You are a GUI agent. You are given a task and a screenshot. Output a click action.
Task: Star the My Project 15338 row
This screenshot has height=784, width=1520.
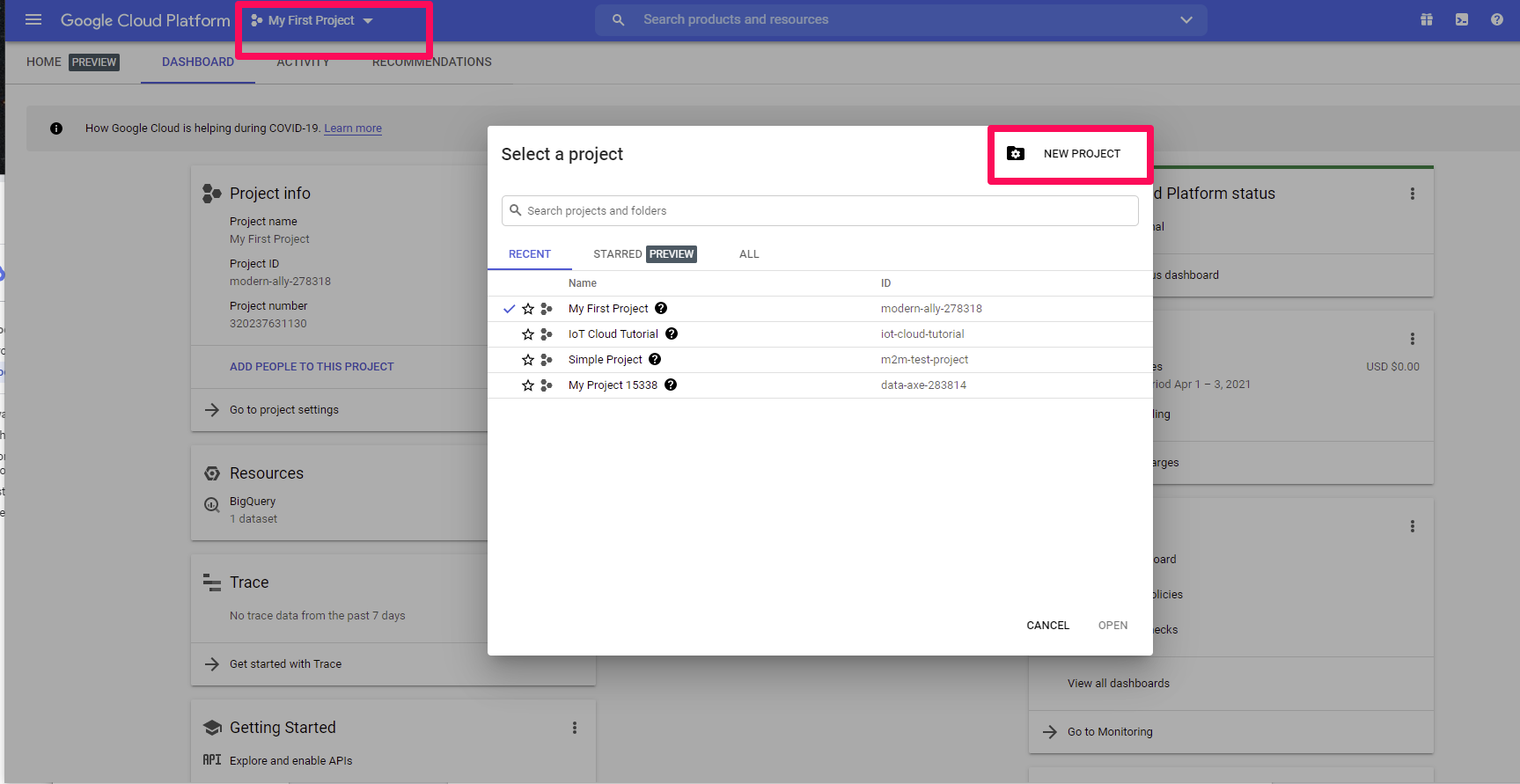coord(528,385)
